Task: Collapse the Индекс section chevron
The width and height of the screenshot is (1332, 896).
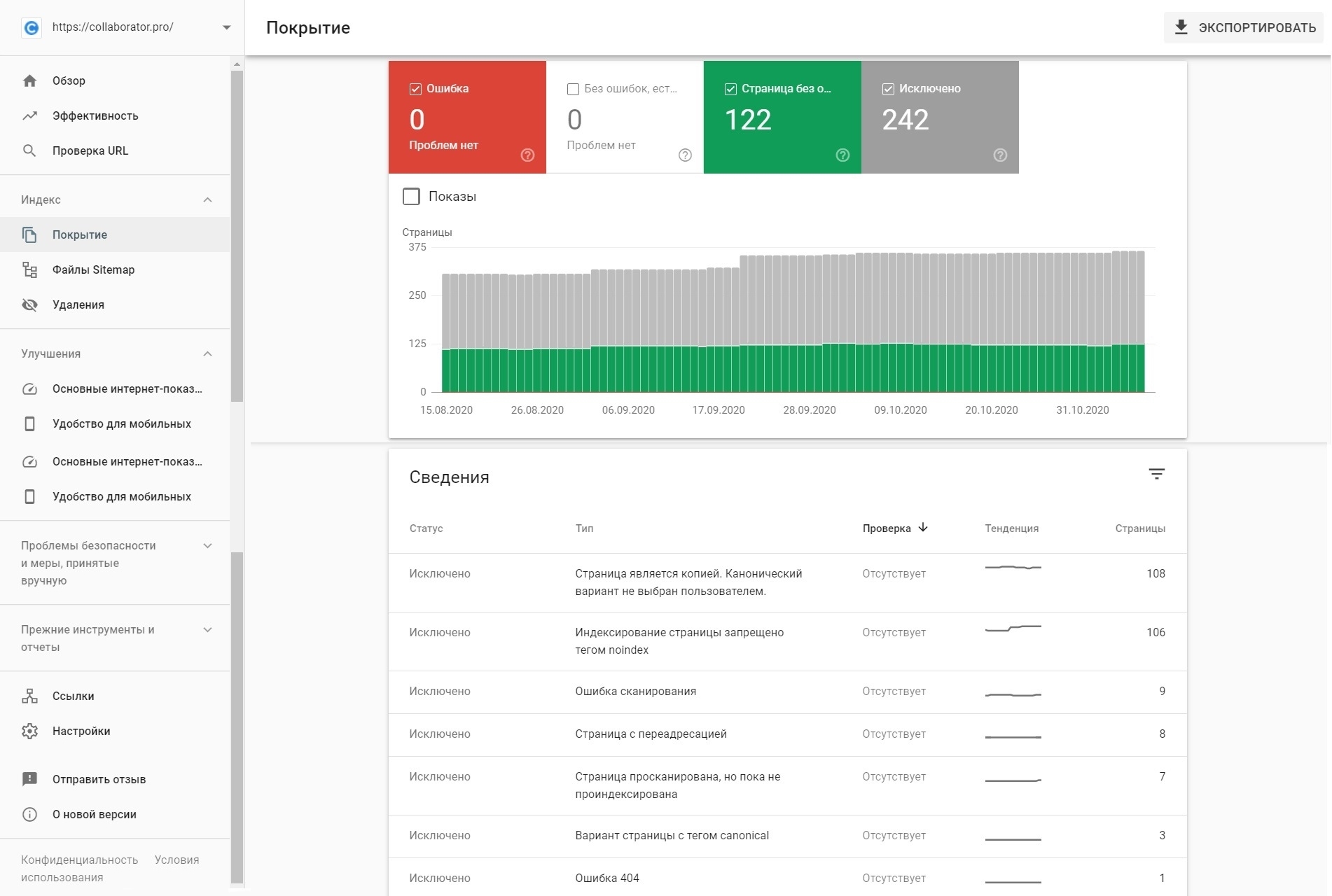Action: point(207,199)
